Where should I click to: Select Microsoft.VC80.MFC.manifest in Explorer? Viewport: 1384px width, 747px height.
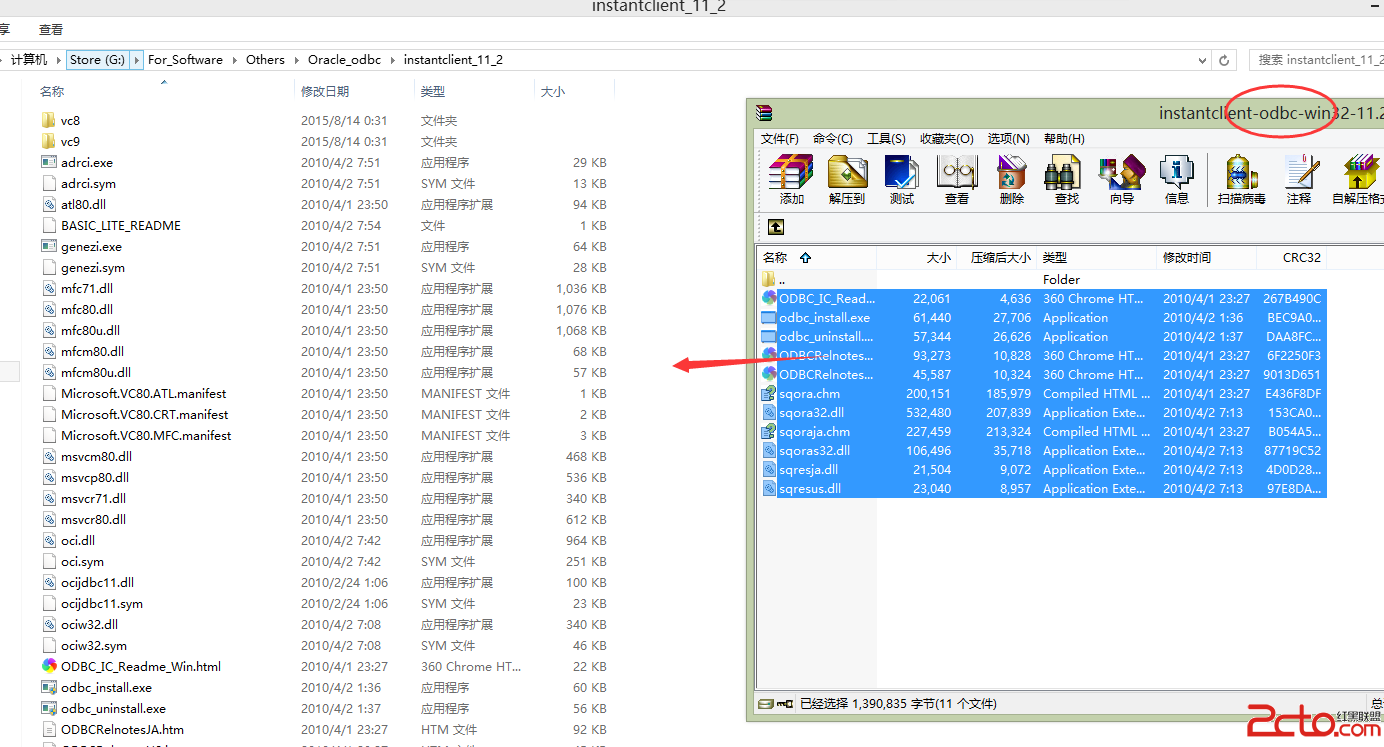146,435
